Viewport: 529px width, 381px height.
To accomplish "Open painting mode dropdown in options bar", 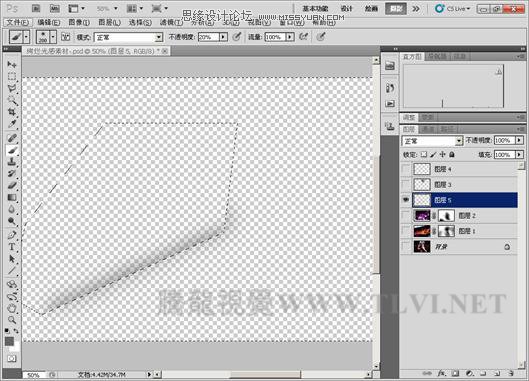I will point(129,37).
